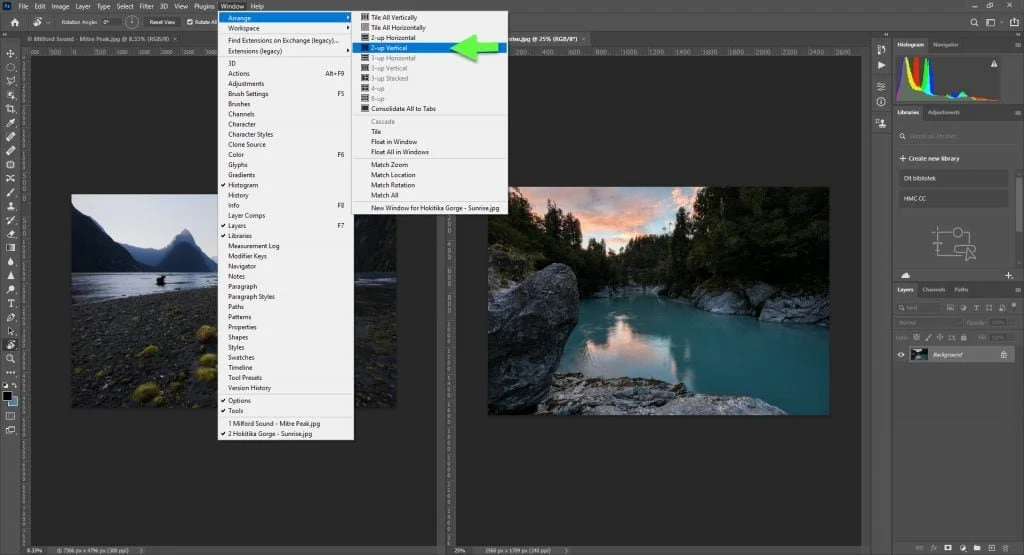Click the plus icon at Libraries panel bottom
This screenshot has width=1024, height=555.
point(1008,276)
